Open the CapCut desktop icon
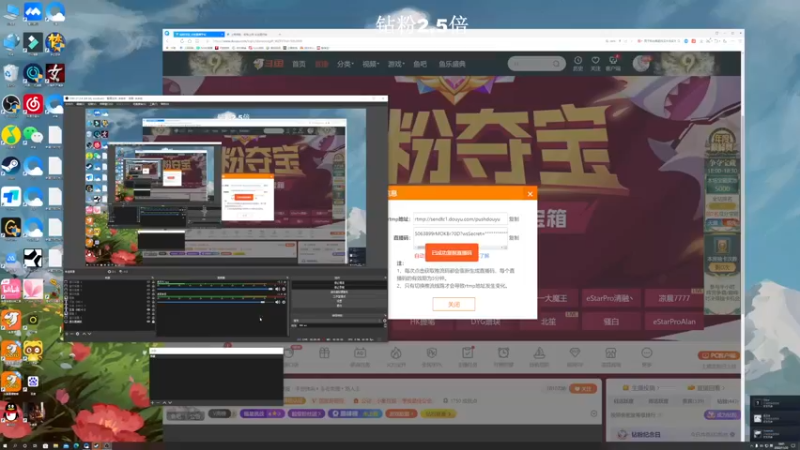Image resolution: width=800 pixels, height=450 pixels. click(33, 258)
